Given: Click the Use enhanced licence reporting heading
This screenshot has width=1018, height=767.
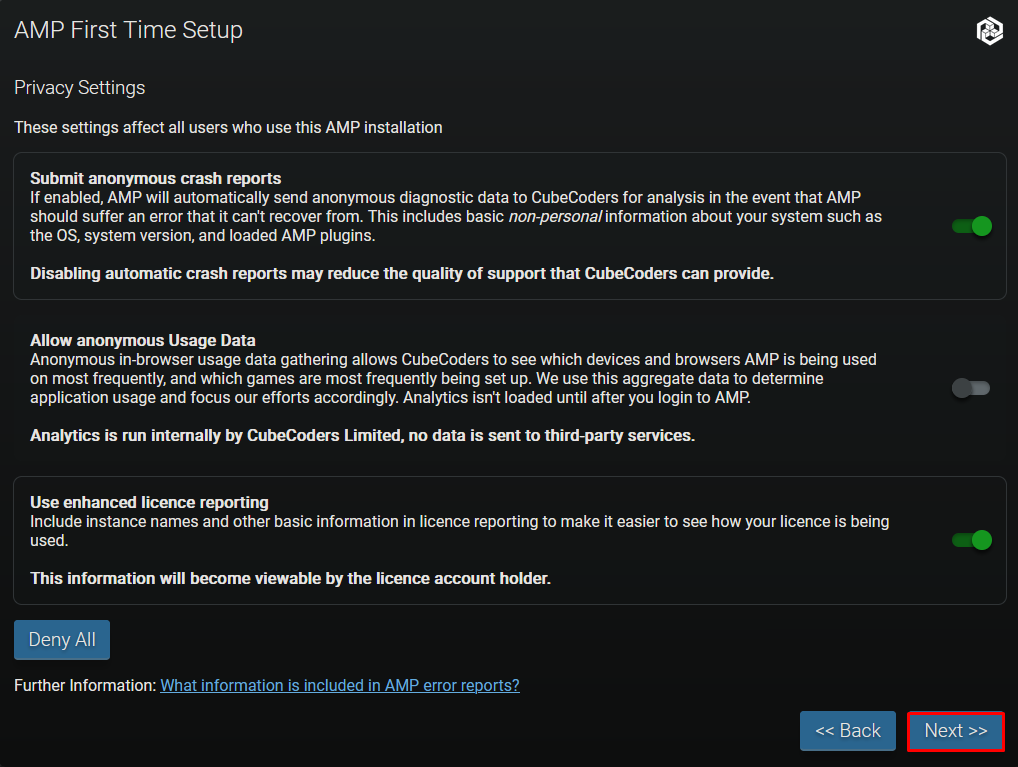Looking at the screenshot, I should tap(149, 502).
